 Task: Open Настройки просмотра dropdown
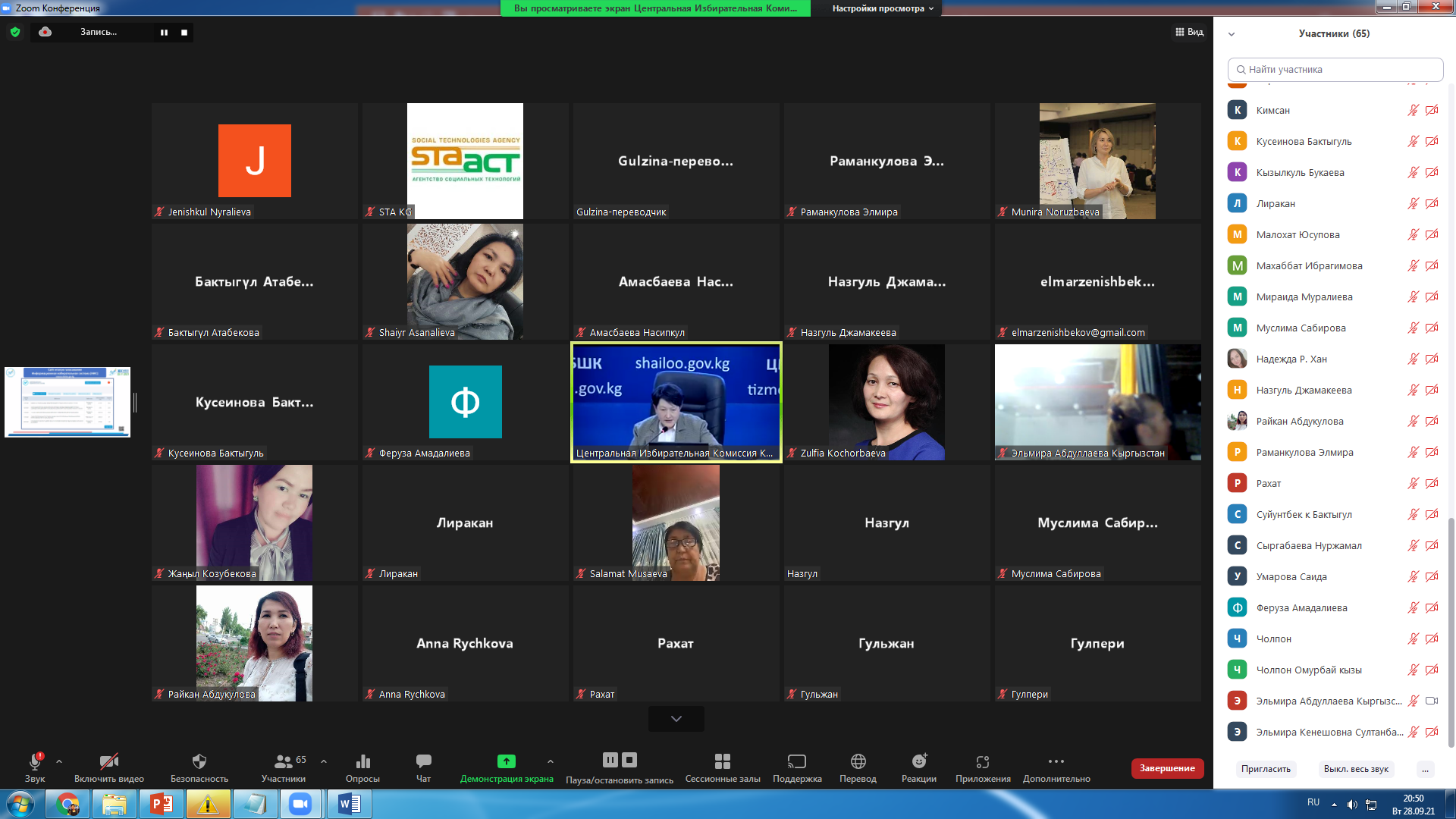[x=882, y=8]
